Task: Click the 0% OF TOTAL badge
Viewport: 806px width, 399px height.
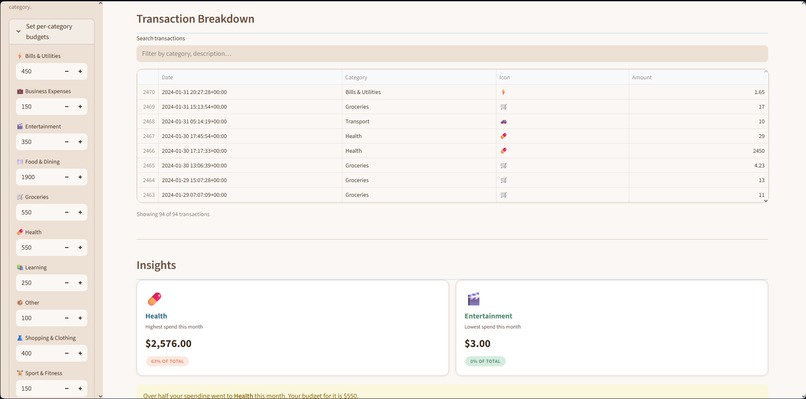Action: click(x=485, y=361)
